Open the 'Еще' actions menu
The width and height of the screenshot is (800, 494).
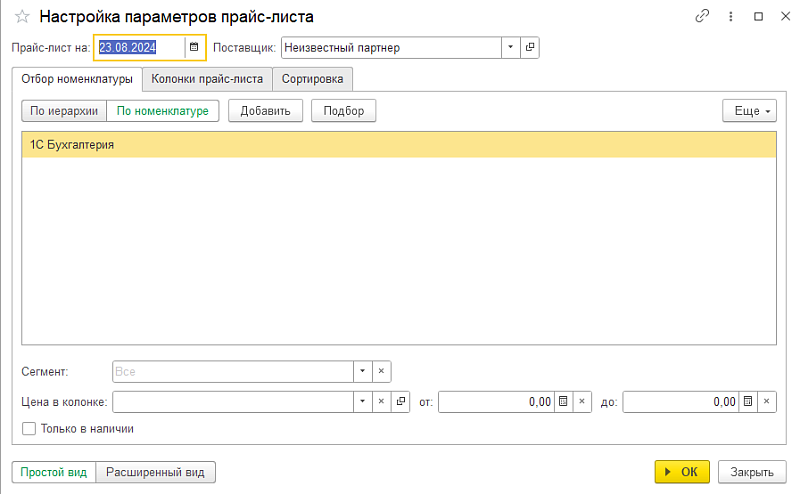pos(749,111)
